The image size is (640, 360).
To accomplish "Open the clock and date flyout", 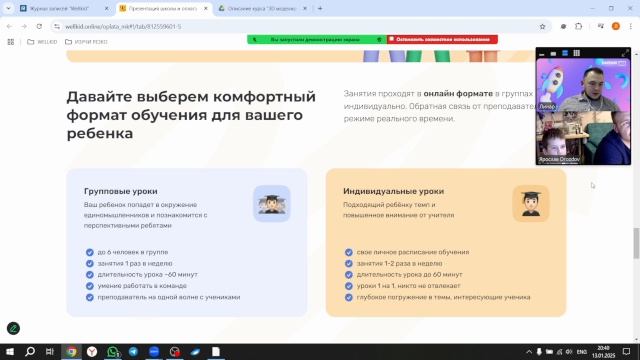I will (603, 352).
